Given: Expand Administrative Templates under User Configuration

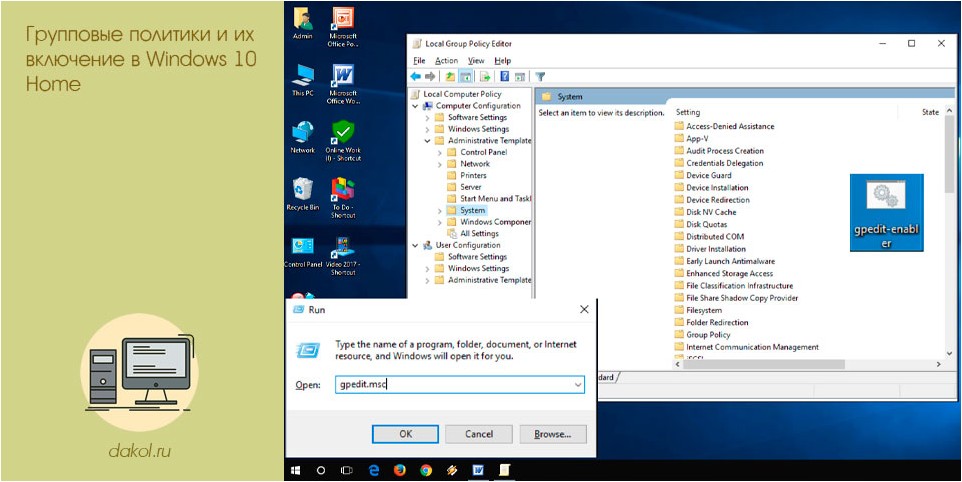Looking at the screenshot, I should (x=428, y=280).
